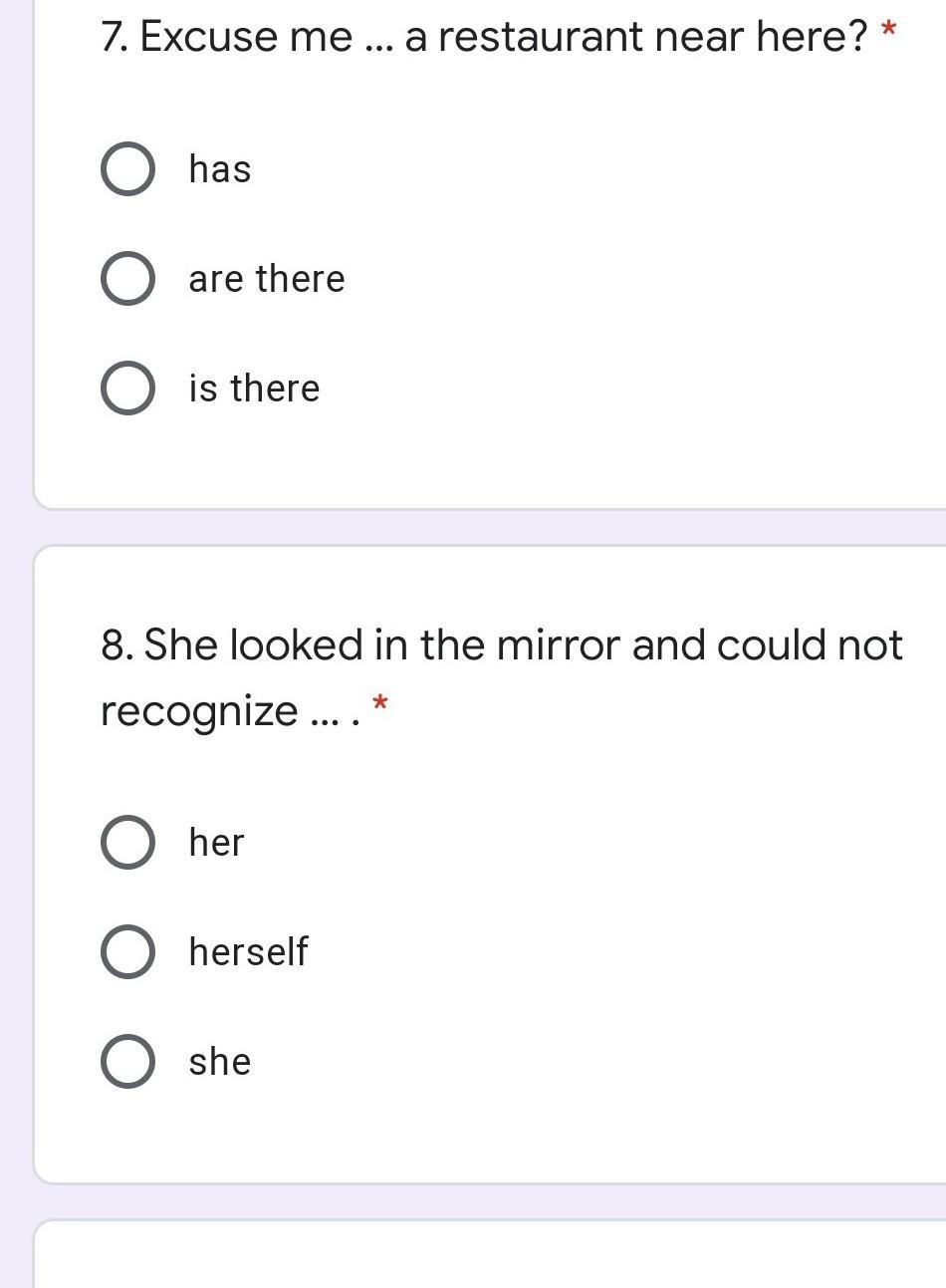The width and height of the screenshot is (946, 1288).
Task: Click the 'is there' answer label text
Action: click(255, 388)
